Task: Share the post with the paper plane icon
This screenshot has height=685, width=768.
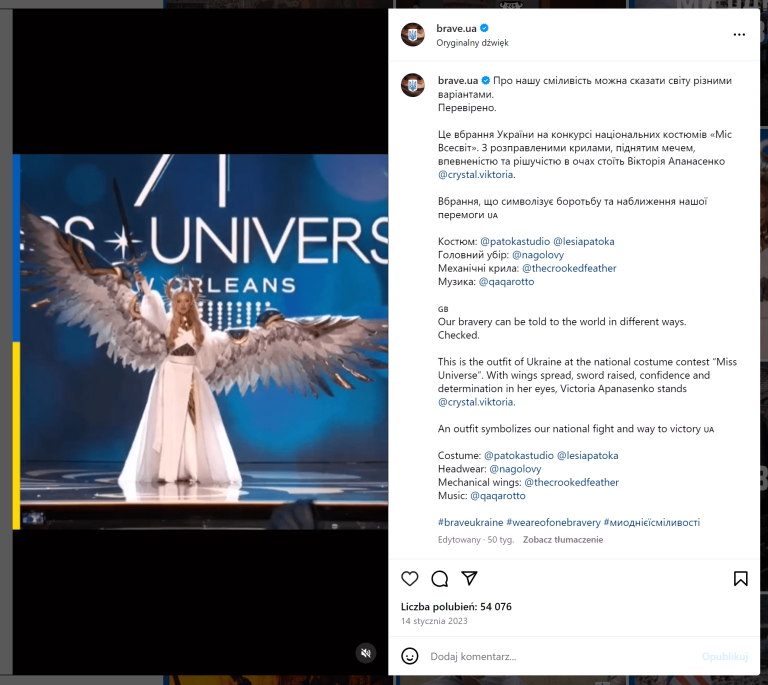Action: [469, 578]
